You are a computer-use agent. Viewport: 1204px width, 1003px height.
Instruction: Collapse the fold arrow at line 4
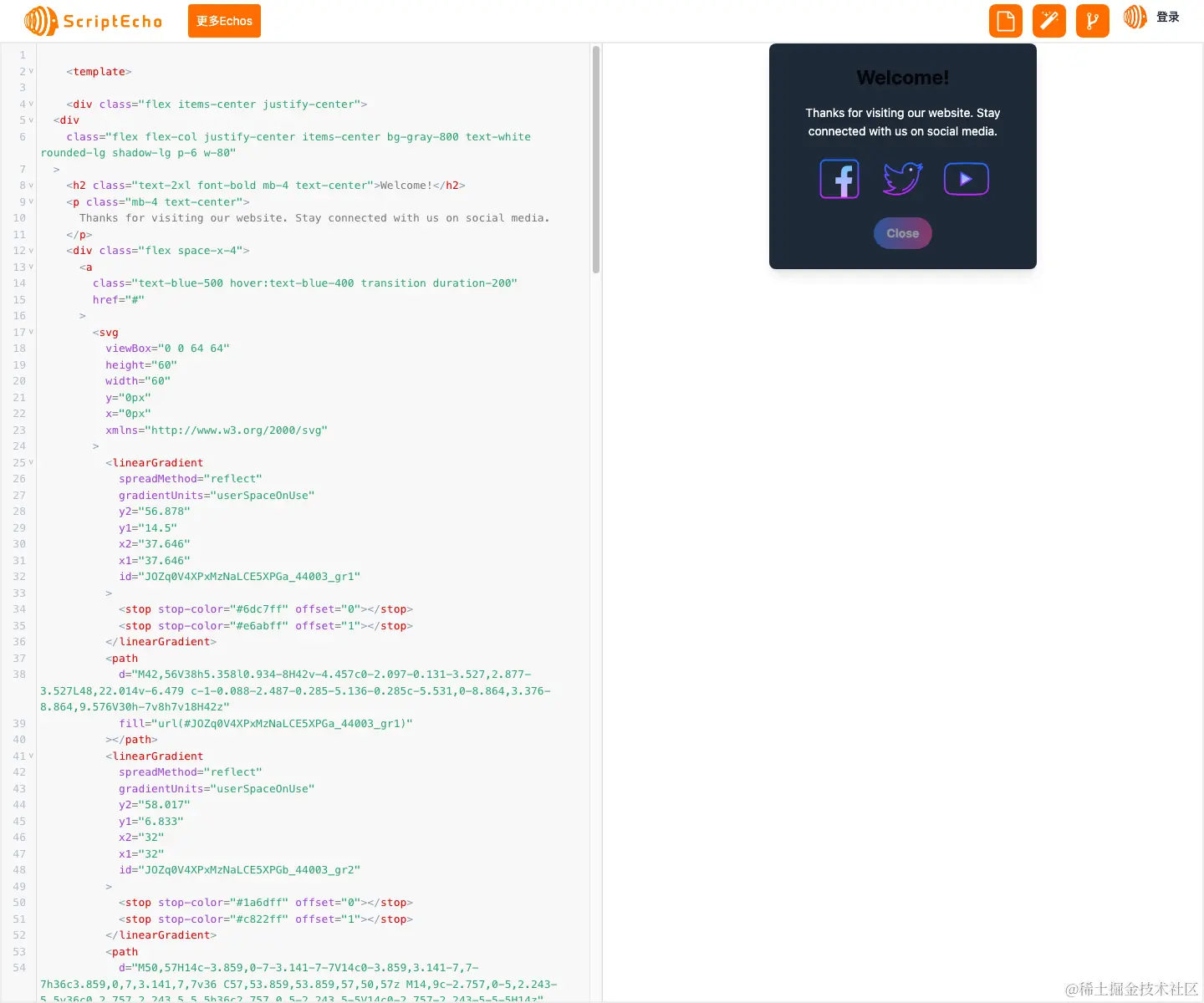(x=31, y=104)
